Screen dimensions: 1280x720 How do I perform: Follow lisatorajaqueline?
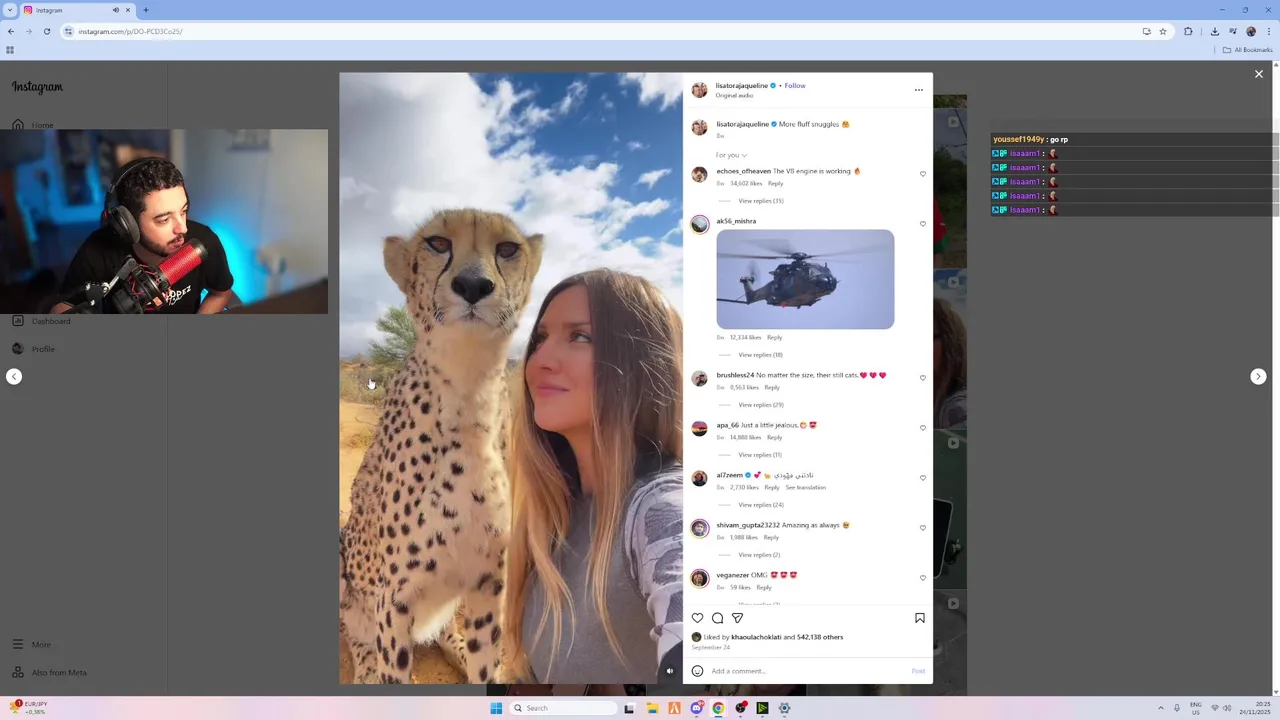(795, 86)
